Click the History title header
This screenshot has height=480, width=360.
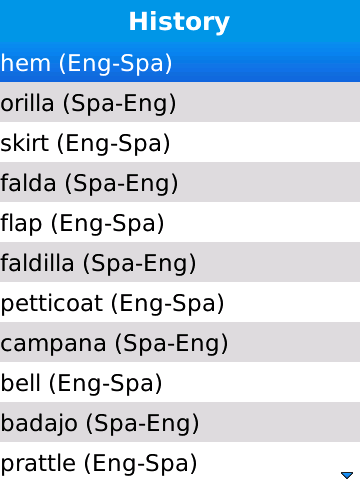pos(179,22)
